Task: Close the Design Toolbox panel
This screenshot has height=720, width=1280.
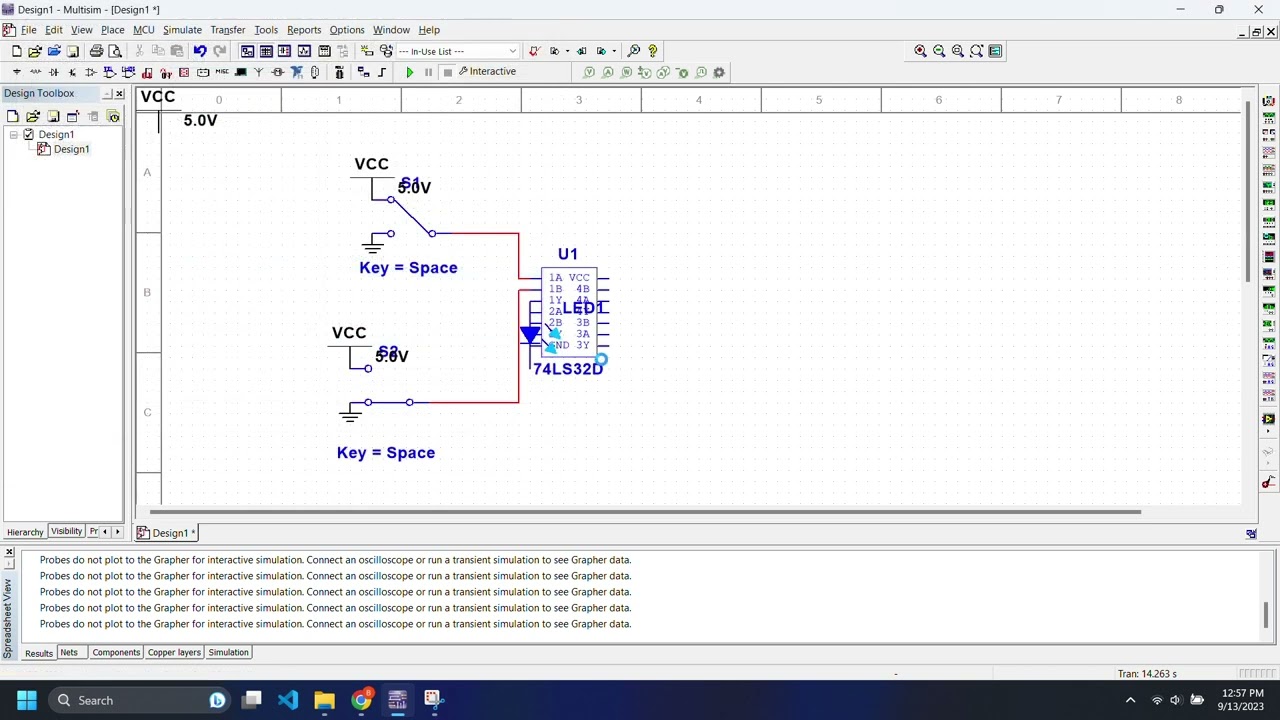Action: 119,93
